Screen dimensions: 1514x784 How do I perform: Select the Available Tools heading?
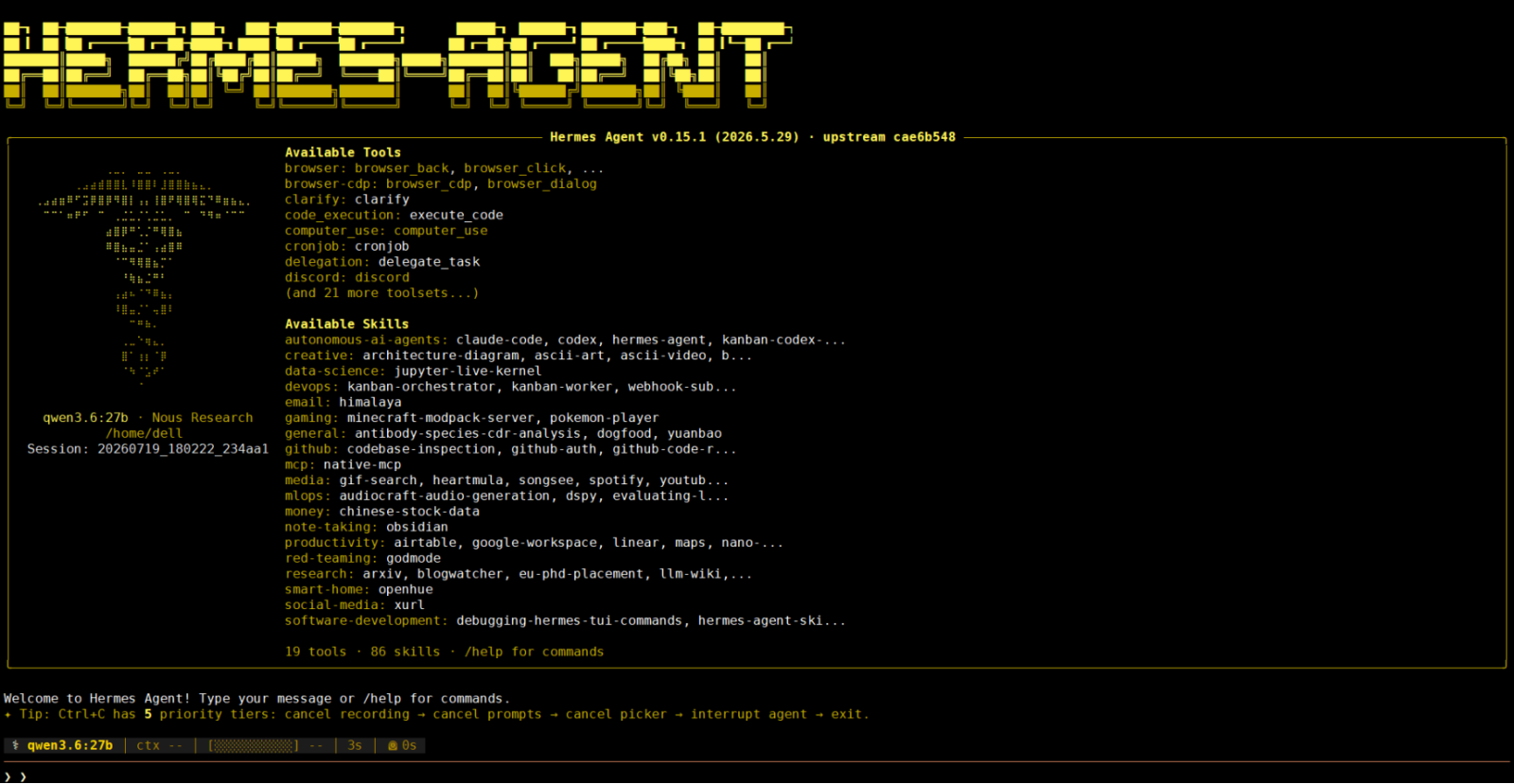pyautogui.click(x=343, y=152)
